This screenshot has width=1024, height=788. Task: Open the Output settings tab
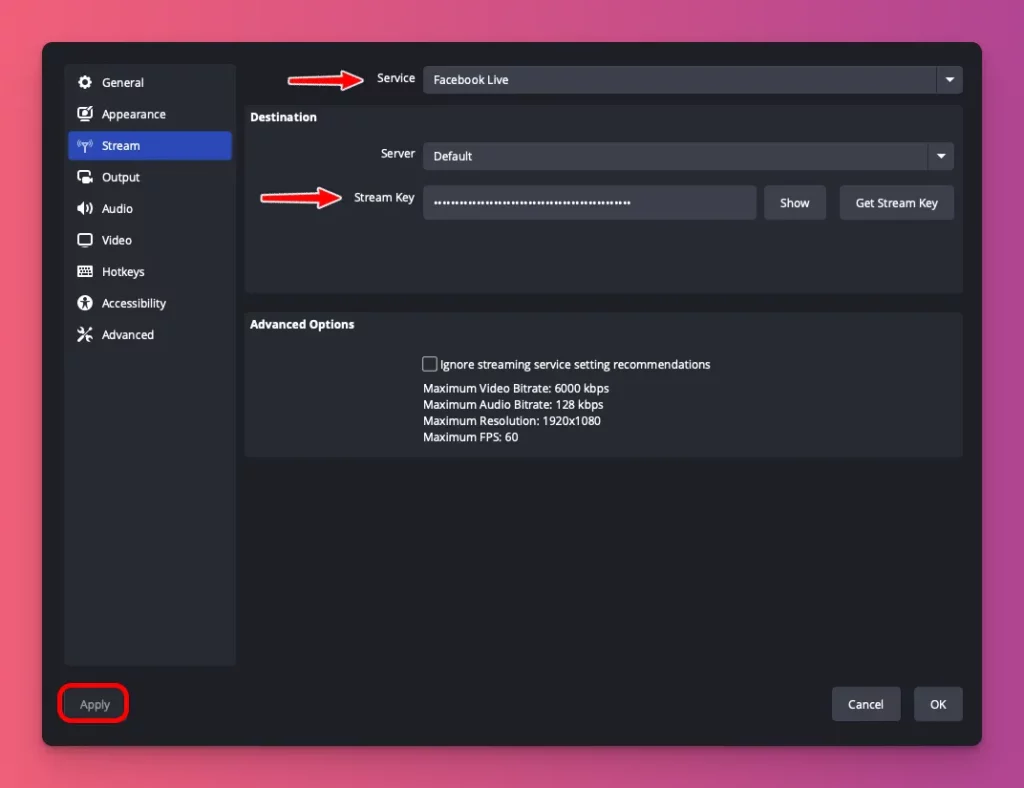tap(121, 177)
